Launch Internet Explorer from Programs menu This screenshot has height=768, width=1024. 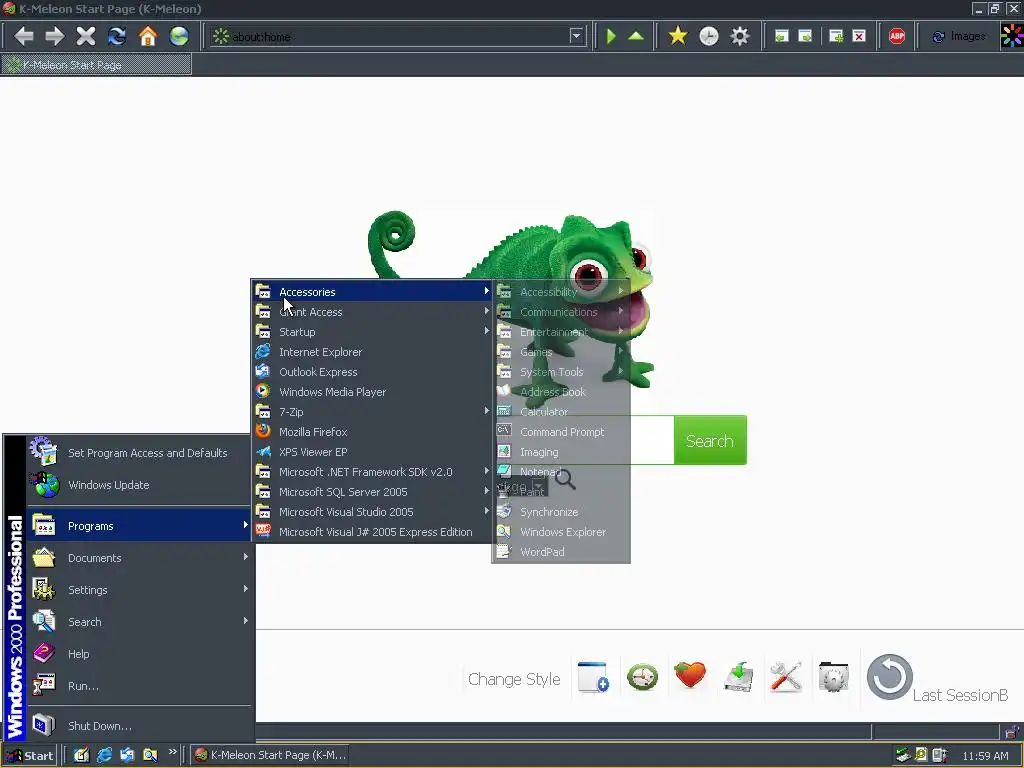tap(372, 352)
